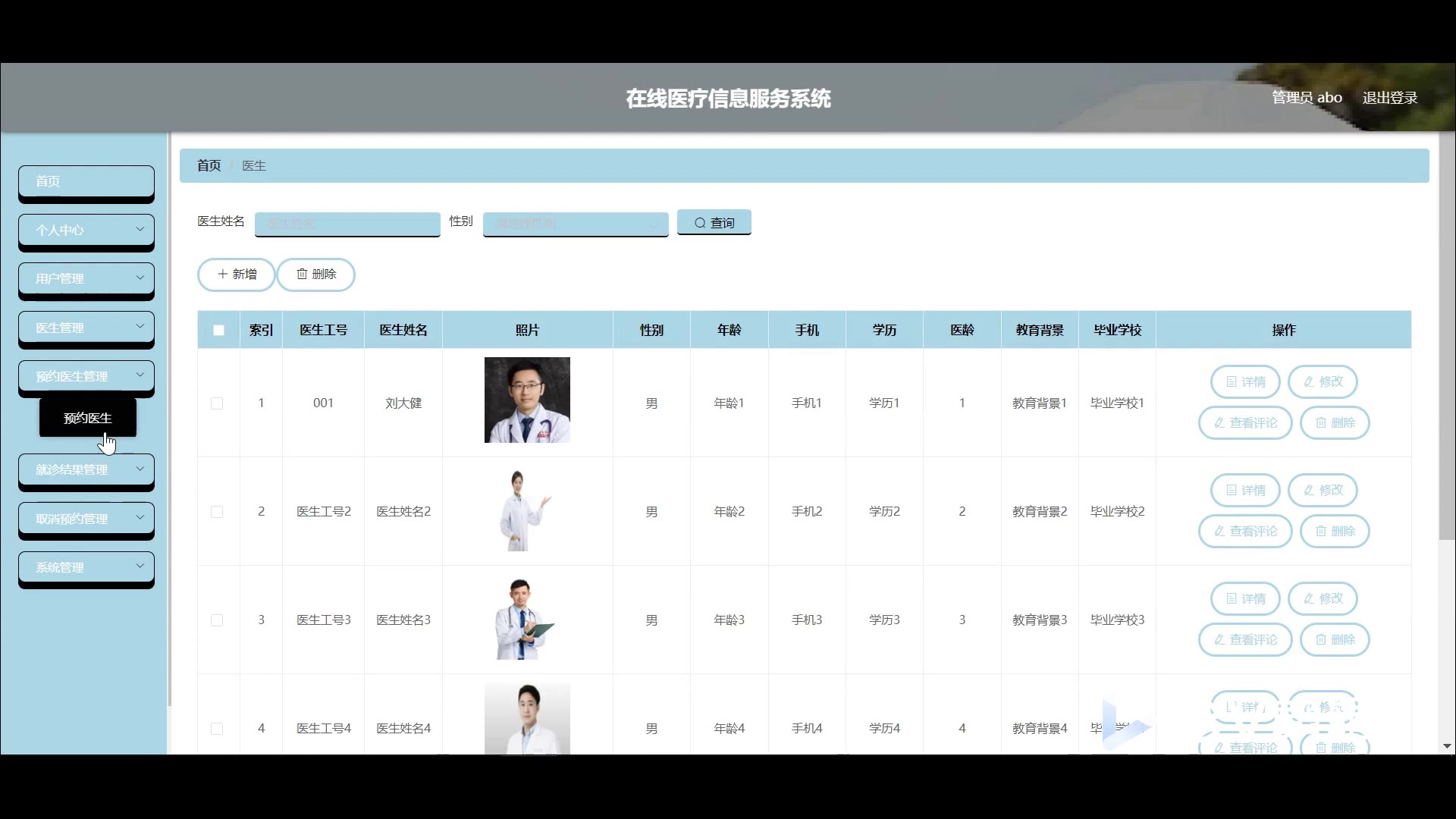Click the 删除 button above the table
Image resolution: width=1456 pixels, height=819 pixels.
coord(315,275)
